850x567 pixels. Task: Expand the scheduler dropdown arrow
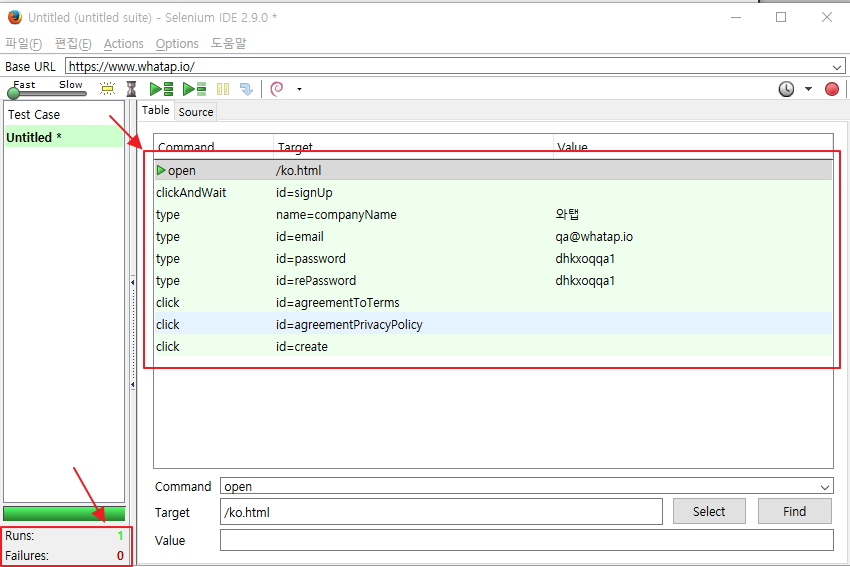[x=808, y=89]
